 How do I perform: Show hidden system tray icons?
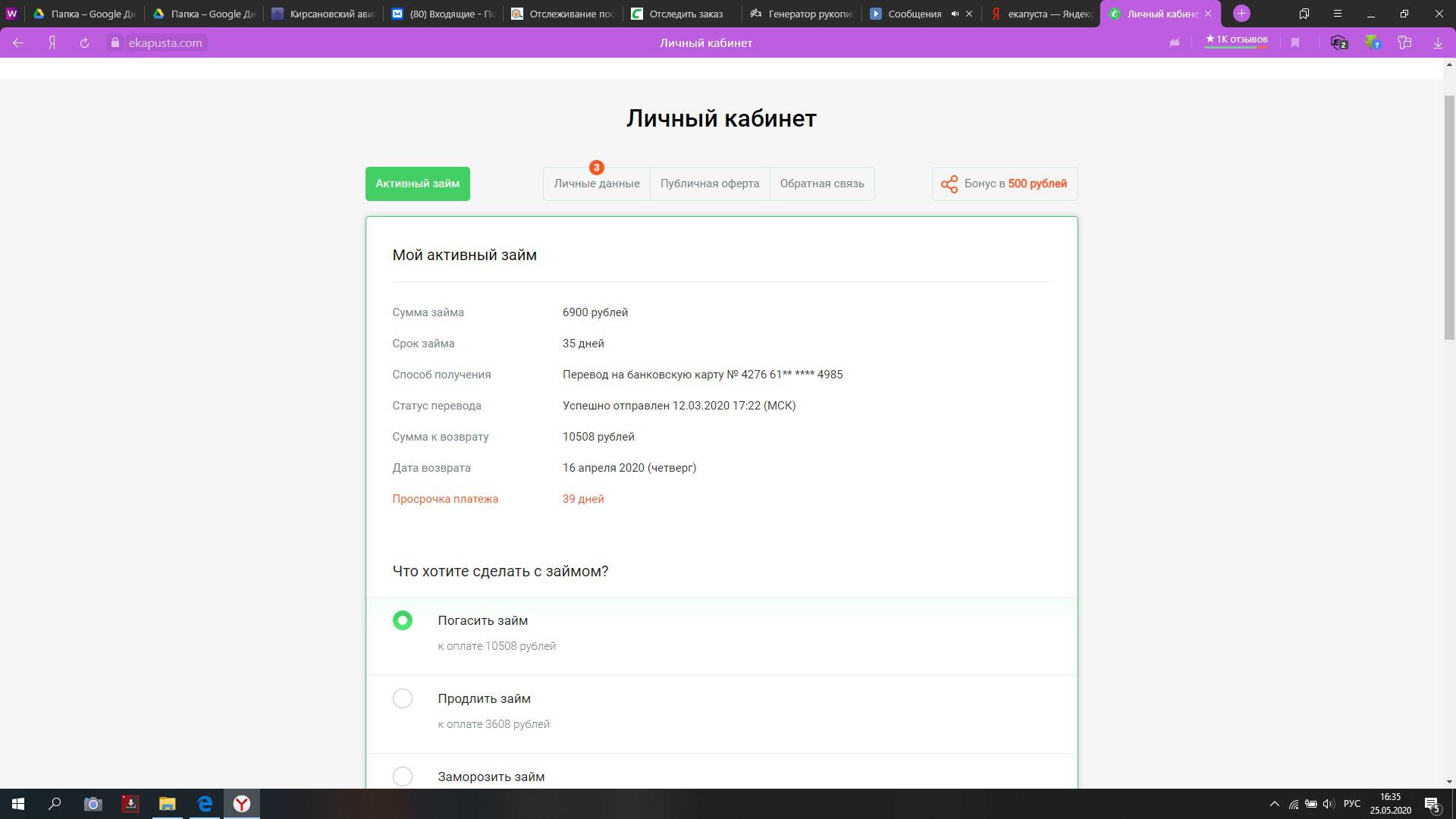point(1274,804)
